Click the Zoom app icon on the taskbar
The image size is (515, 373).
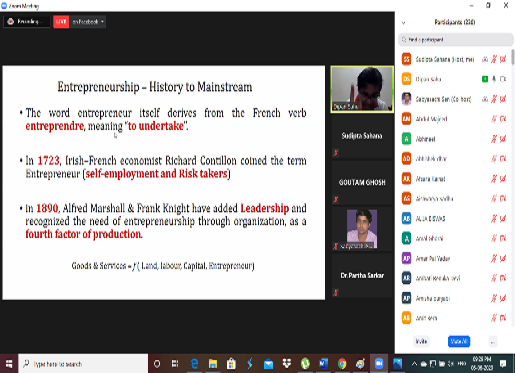(x=379, y=364)
